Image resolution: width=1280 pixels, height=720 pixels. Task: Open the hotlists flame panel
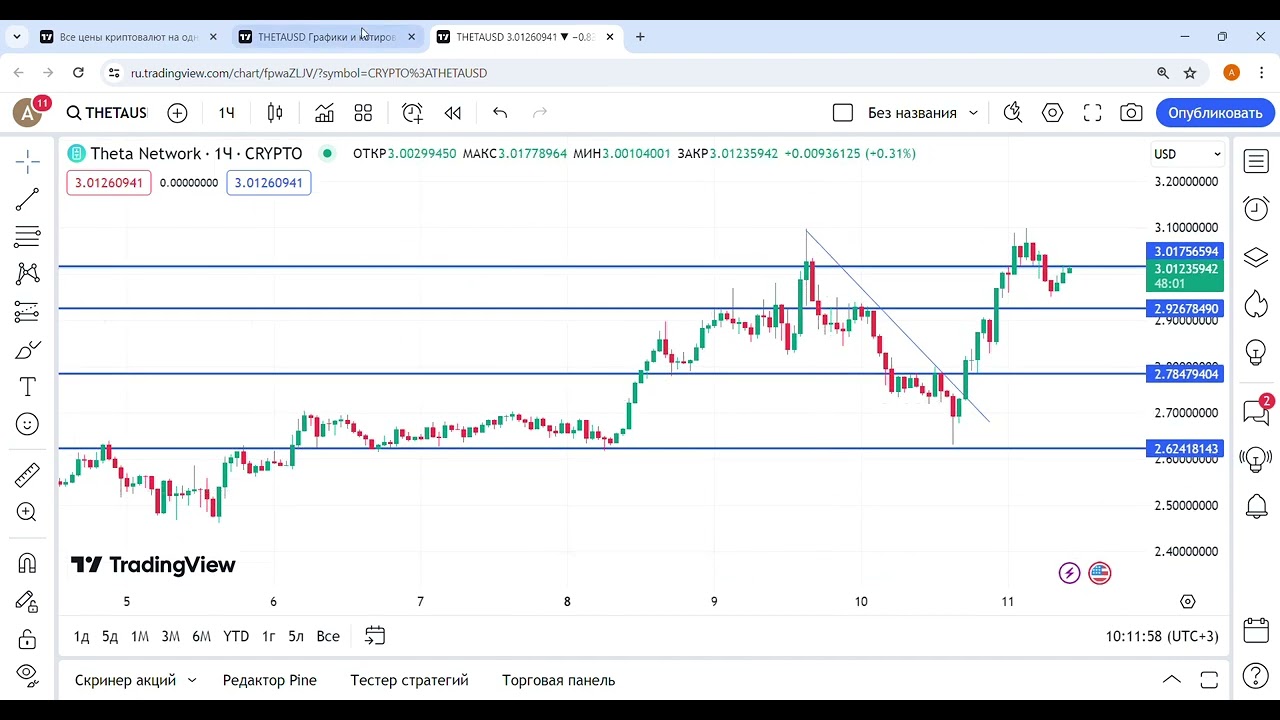point(1256,304)
